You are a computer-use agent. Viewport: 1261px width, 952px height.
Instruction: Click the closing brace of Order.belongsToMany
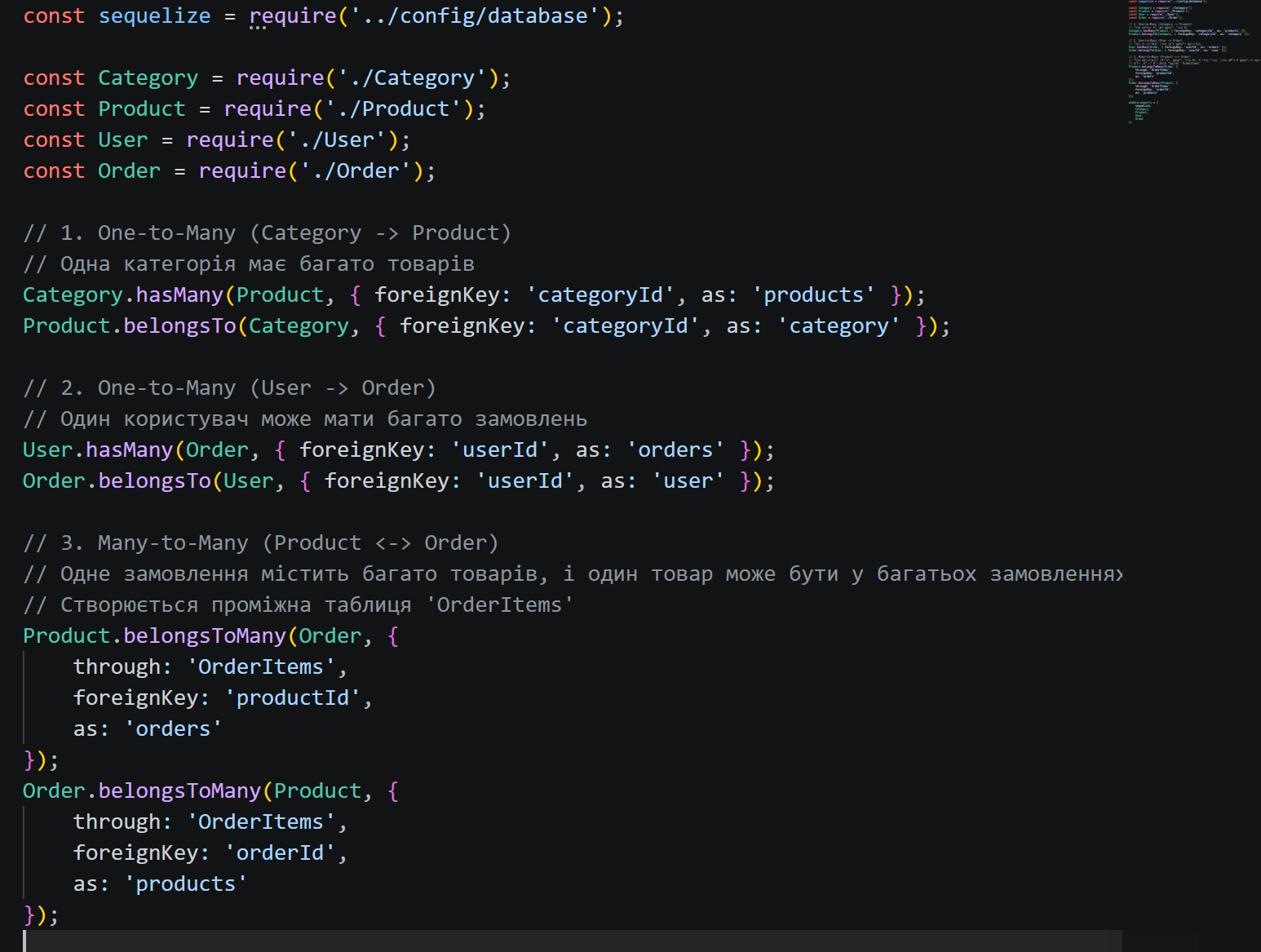32,914
